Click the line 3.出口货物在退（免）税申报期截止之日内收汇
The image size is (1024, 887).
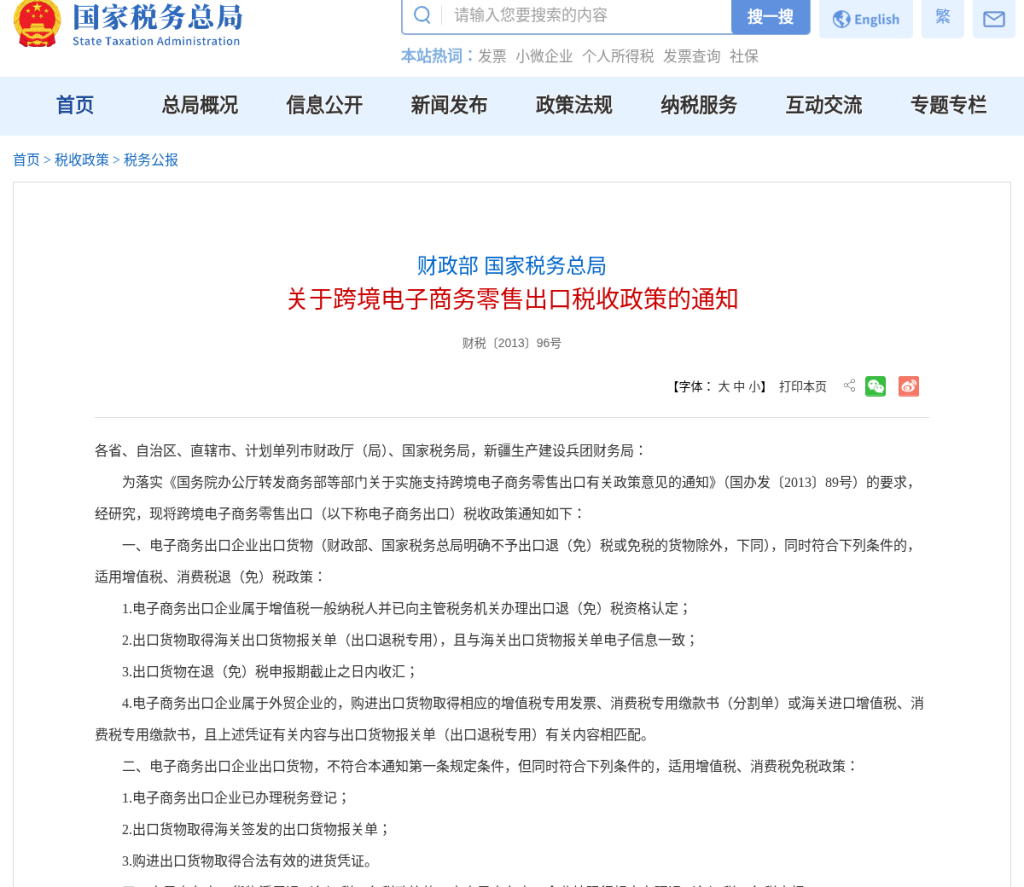click(270, 671)
